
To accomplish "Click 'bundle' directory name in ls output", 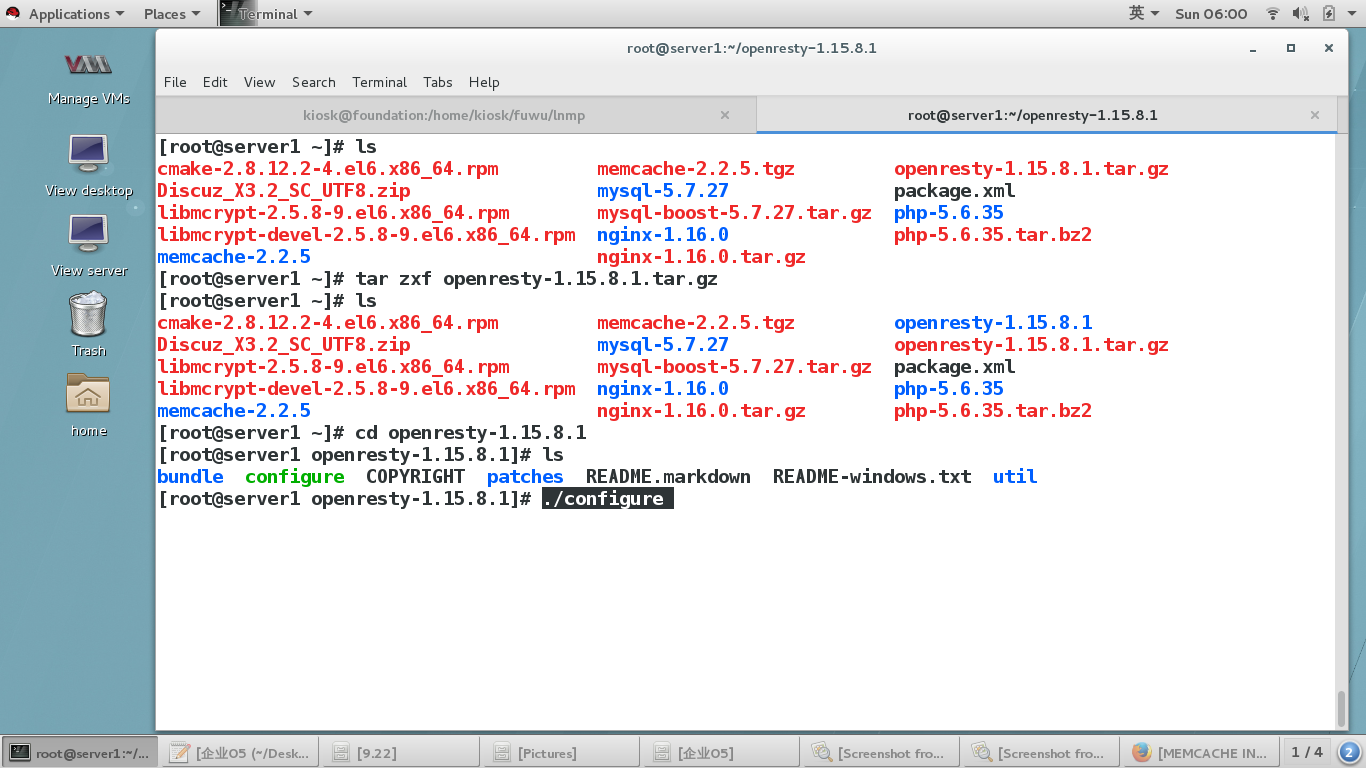I will [190, 477].
